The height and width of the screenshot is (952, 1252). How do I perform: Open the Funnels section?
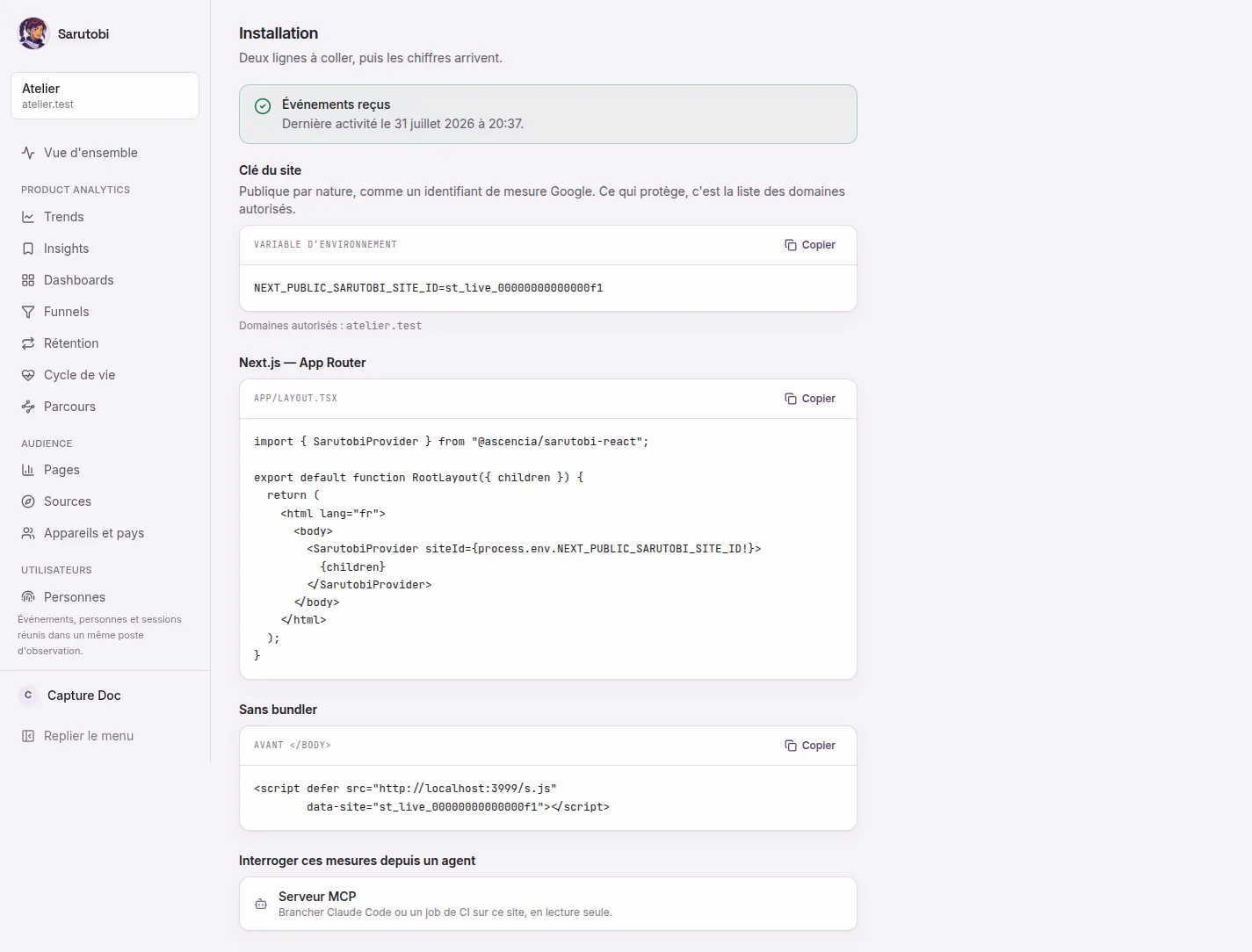pos(105,312)
